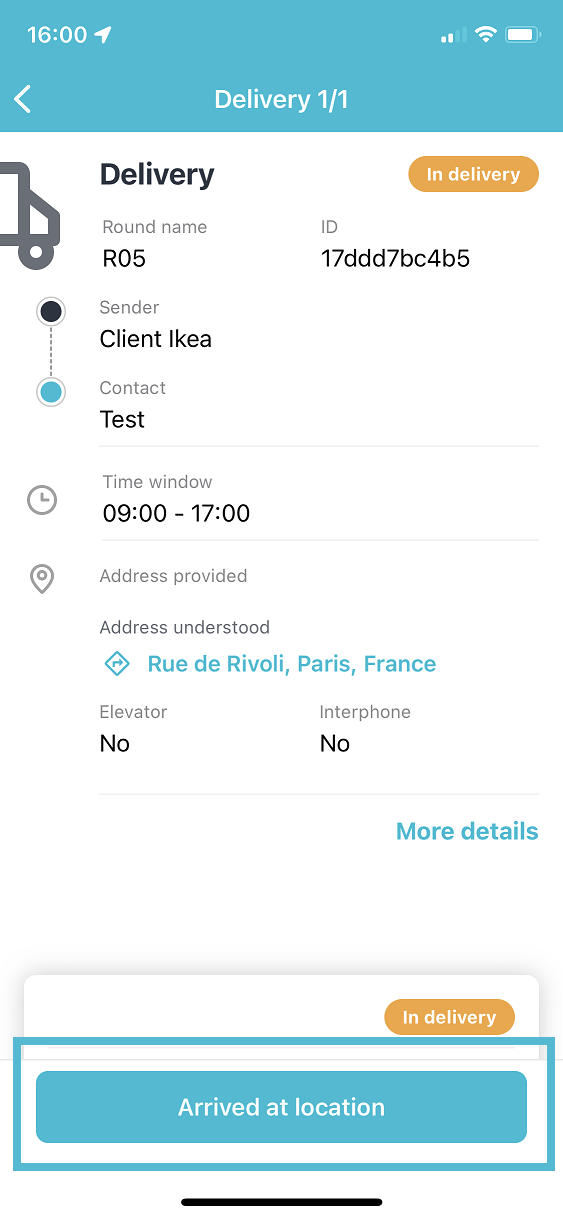563x1218 pixels.
Task: Open Rue de Rivoli address link
Action: (x=291, y=664)
